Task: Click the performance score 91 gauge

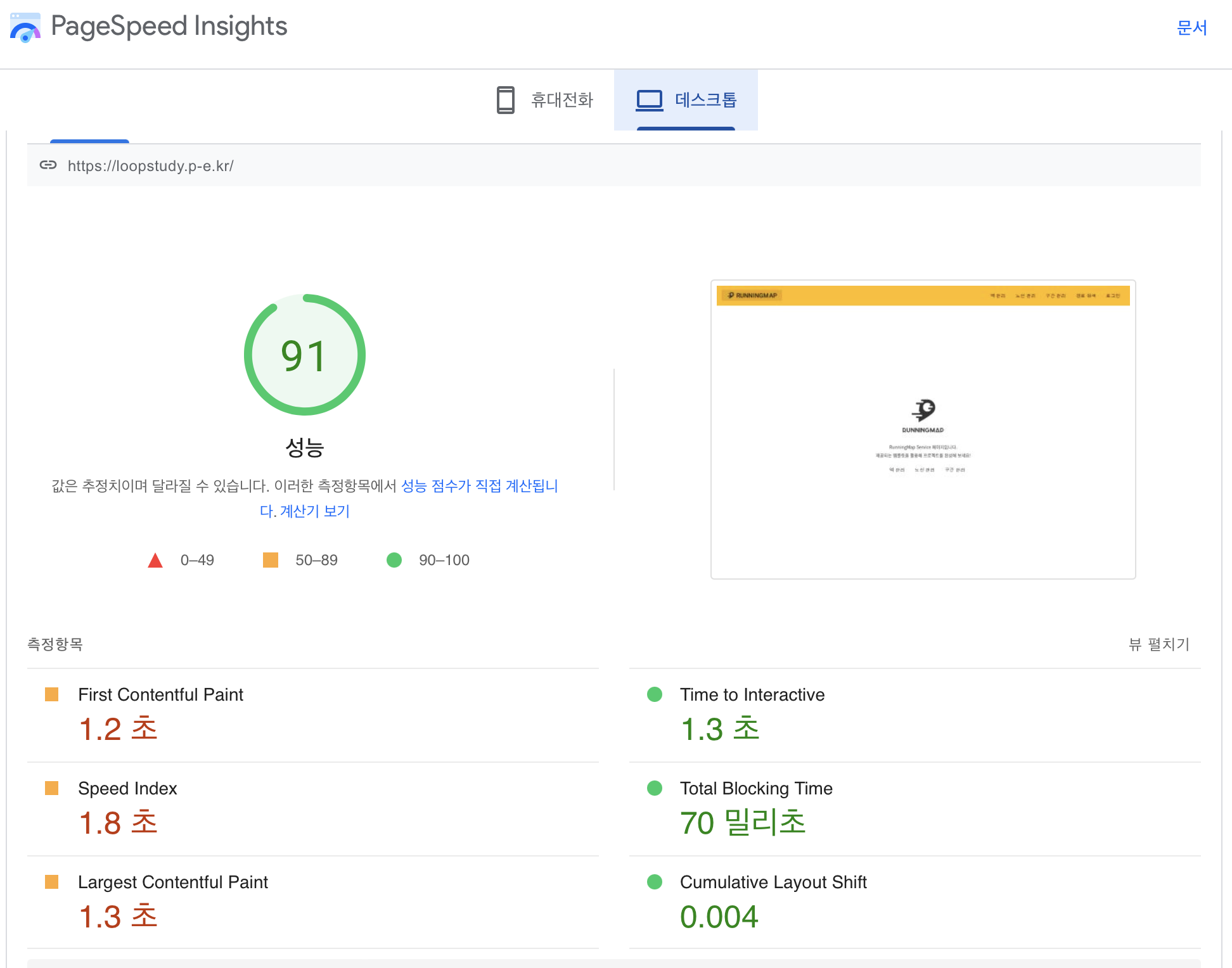Action: [305, 355]
